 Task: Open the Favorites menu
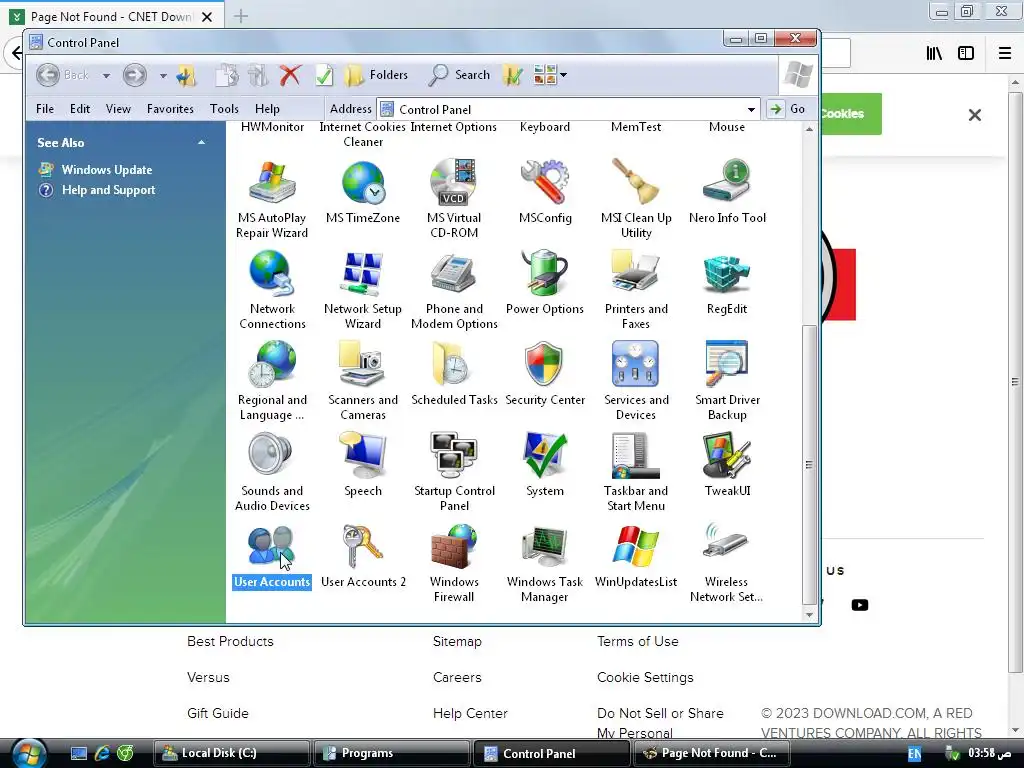pos(170,109)
